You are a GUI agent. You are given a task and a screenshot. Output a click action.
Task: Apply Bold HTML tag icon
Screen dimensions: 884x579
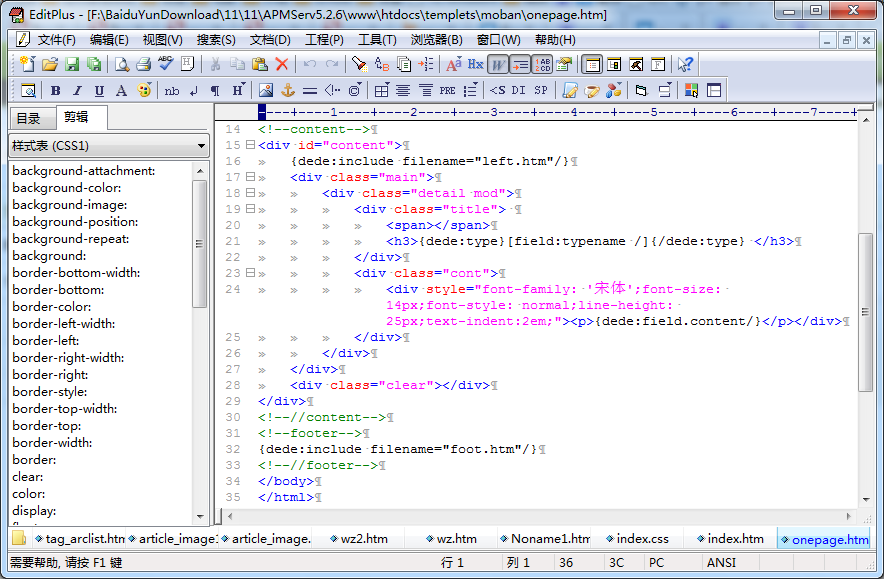click(55, 90)
